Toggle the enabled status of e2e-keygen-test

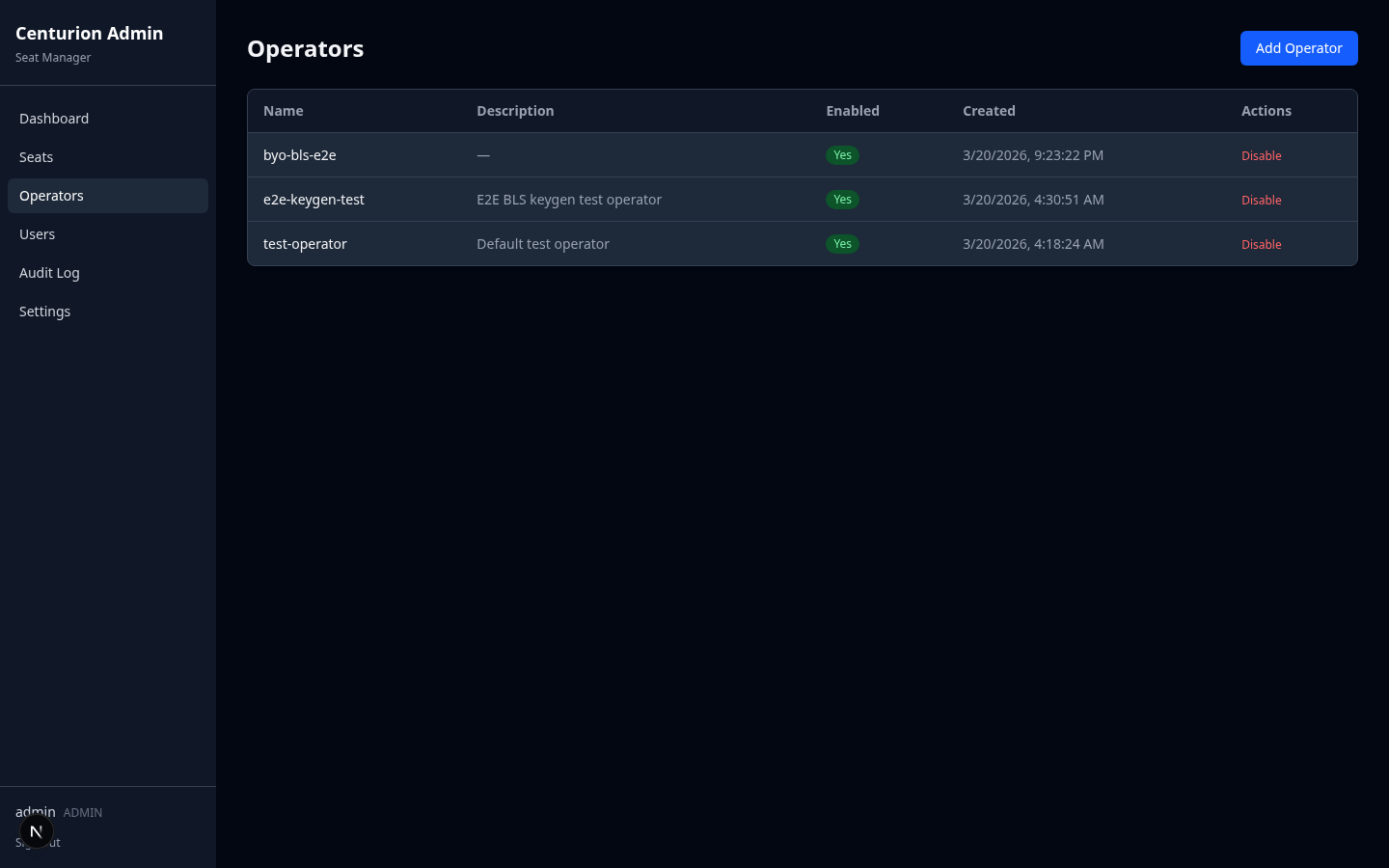842,200
